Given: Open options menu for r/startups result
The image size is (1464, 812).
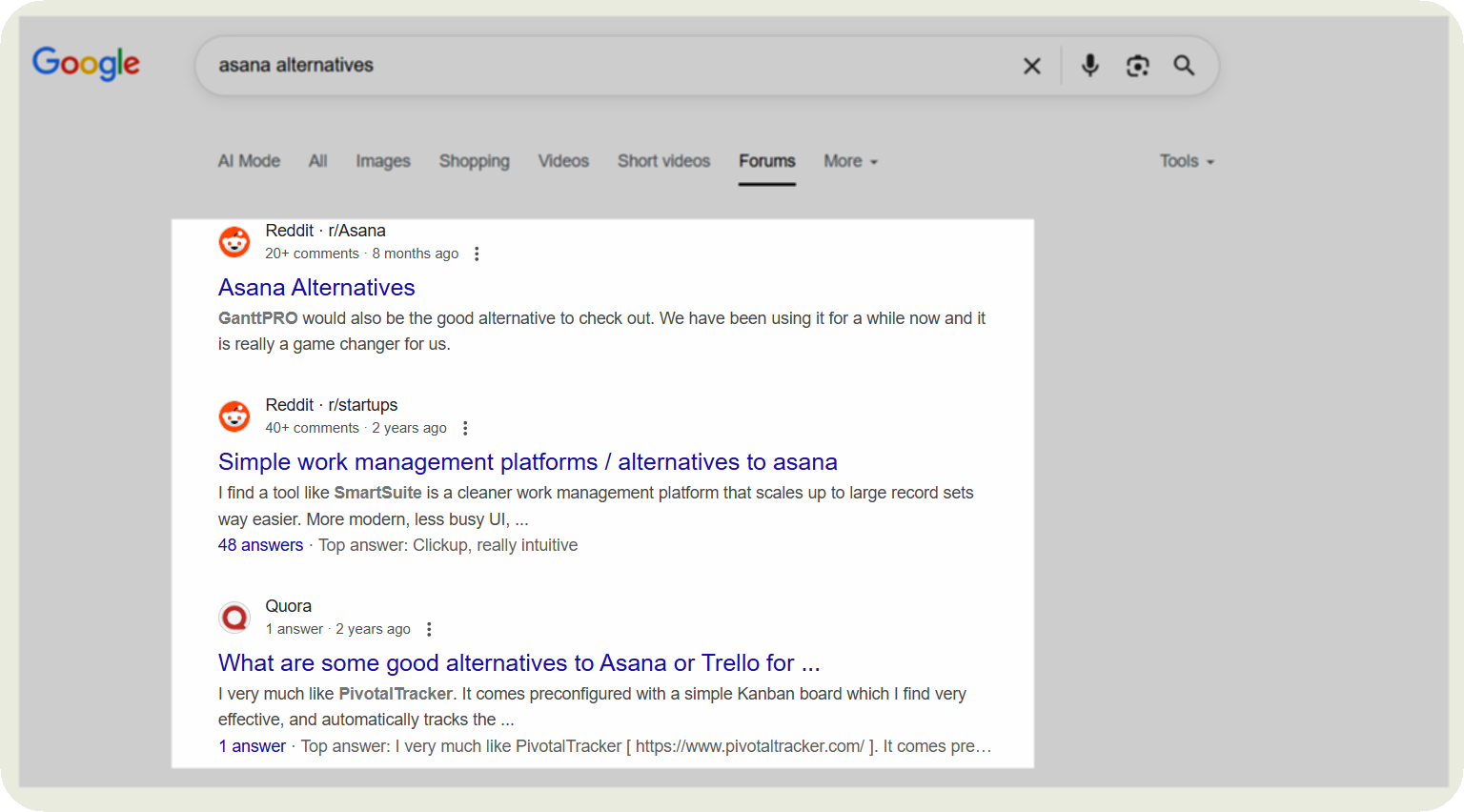Looking at the screenshot, I should pyautogui.click(x=465, y=428).
